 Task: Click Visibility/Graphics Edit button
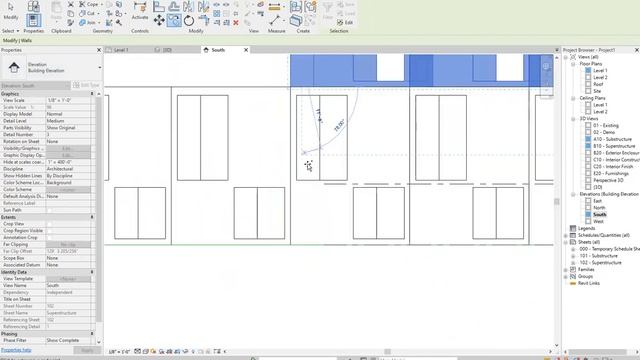(x=68, y=149)
